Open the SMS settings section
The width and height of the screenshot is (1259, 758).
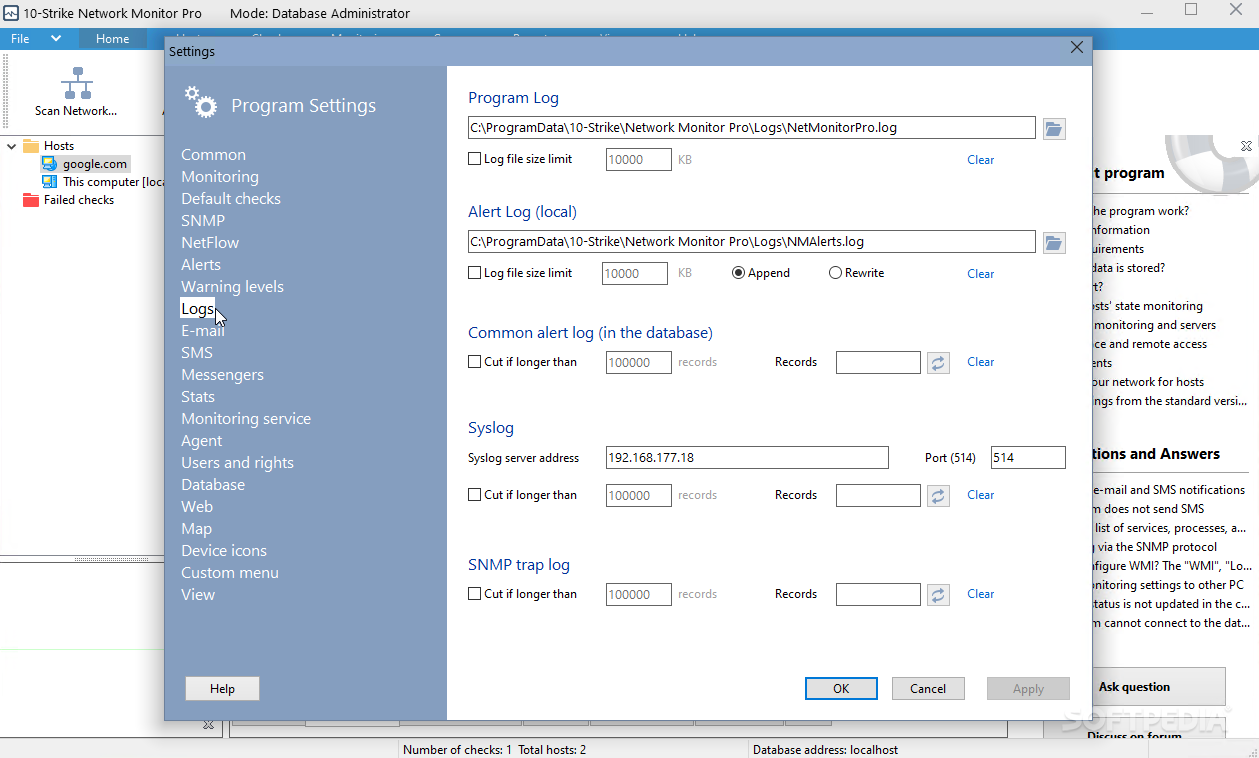point(197,353)
